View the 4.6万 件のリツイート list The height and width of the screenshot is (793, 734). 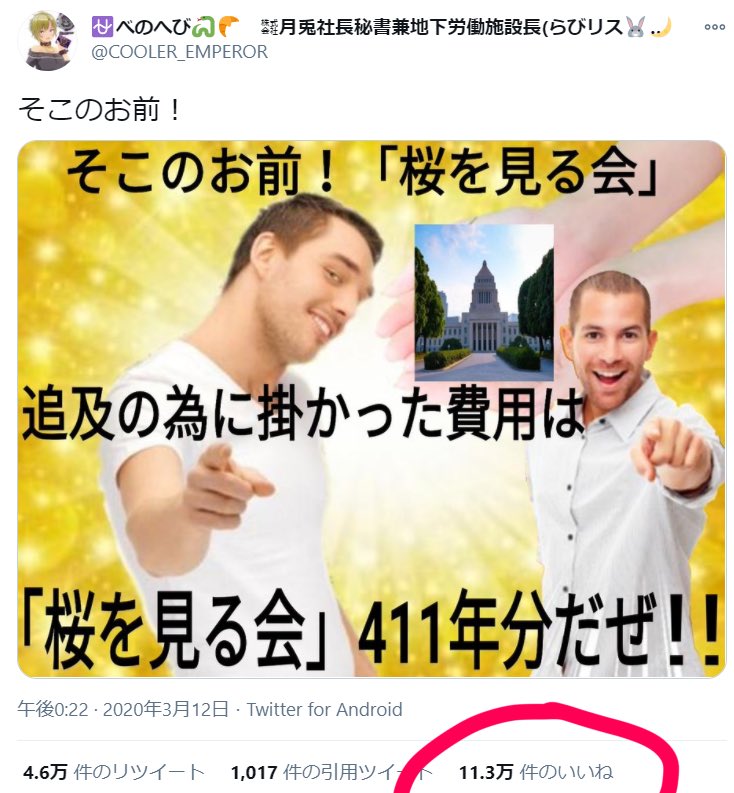[x=113, y=772]
